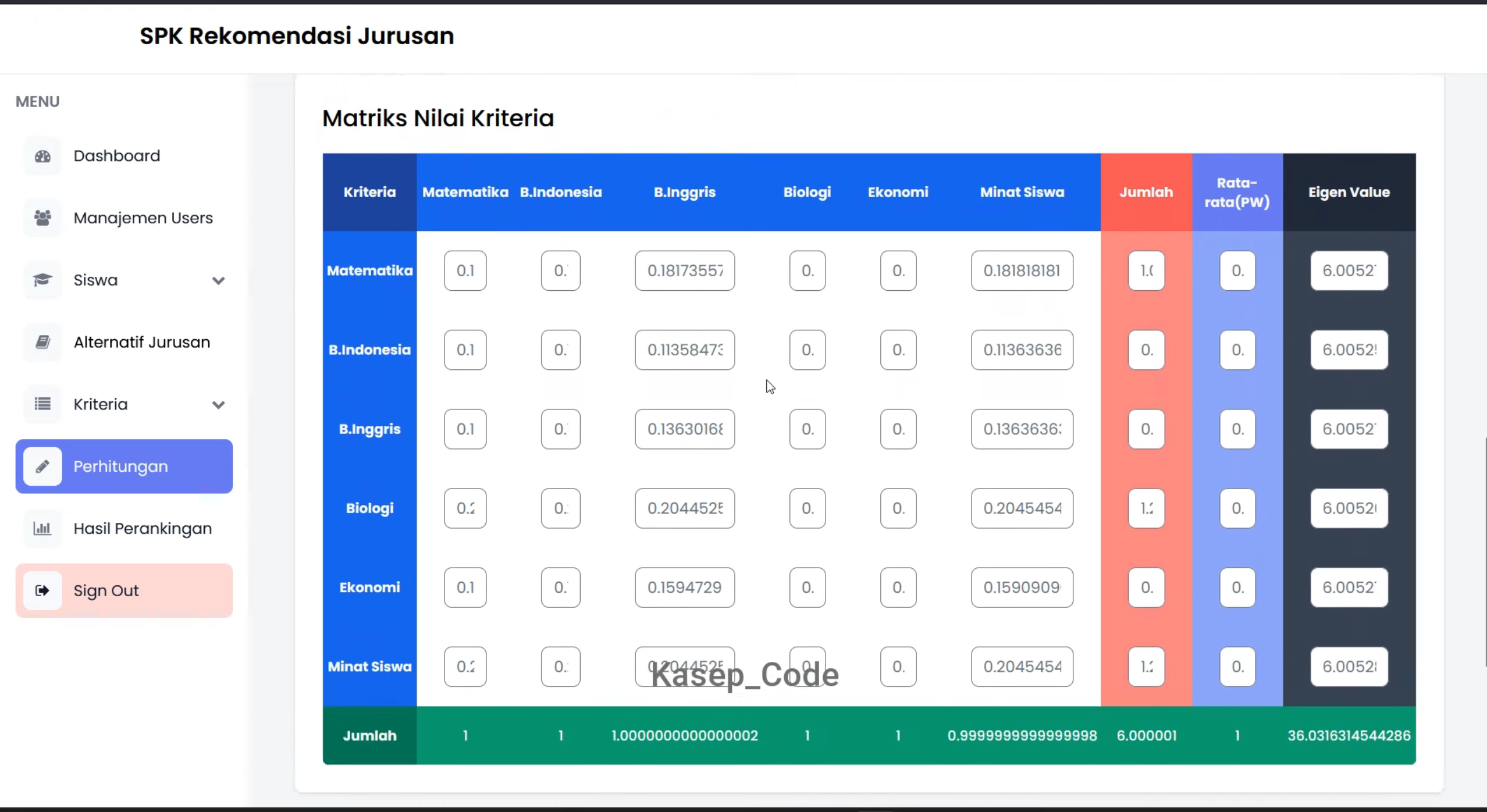Image resolution: width=1487 pixels, height=812 pixels.
Task: Click Biologi row Eigen Value field
Action: tap(1349, 508)
